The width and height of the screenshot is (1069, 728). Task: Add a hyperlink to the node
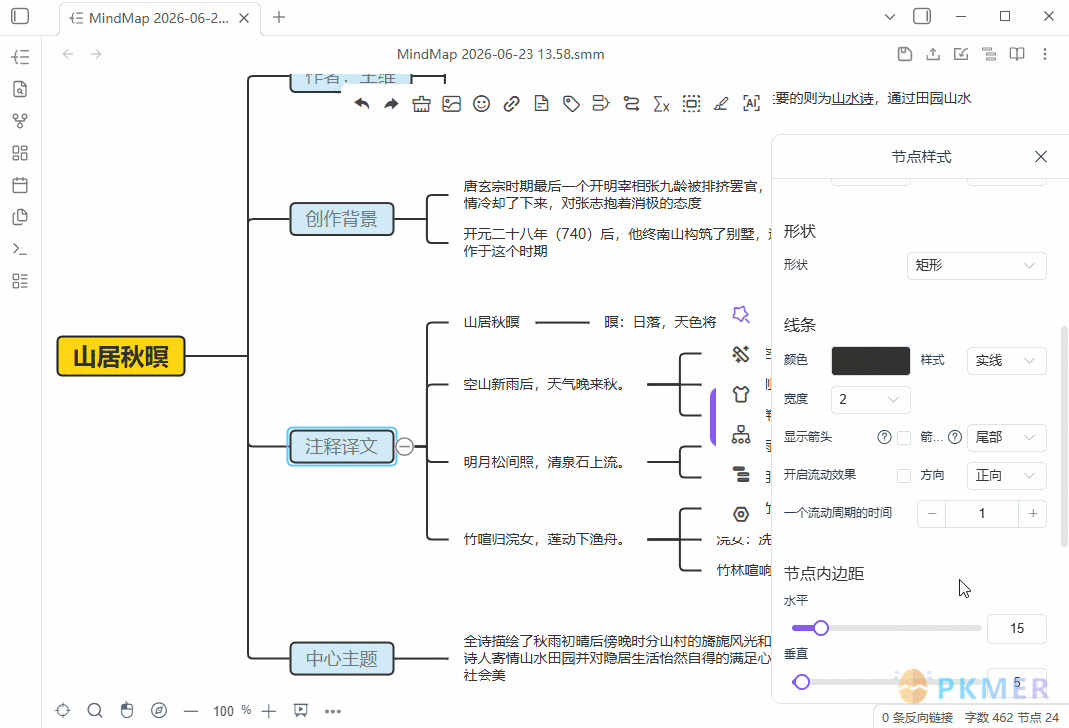pyautogui.click(x=511, y=104)
